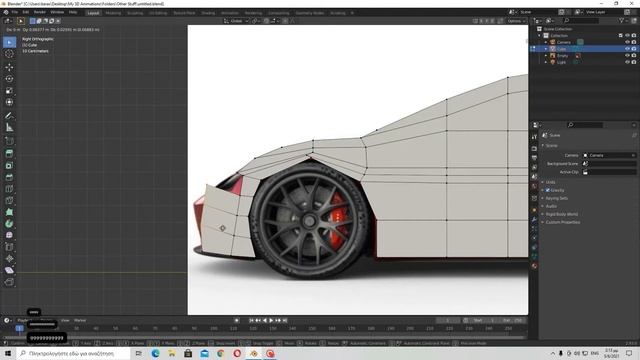
Task: Select the Shear tool
Action: coord(9,270)
